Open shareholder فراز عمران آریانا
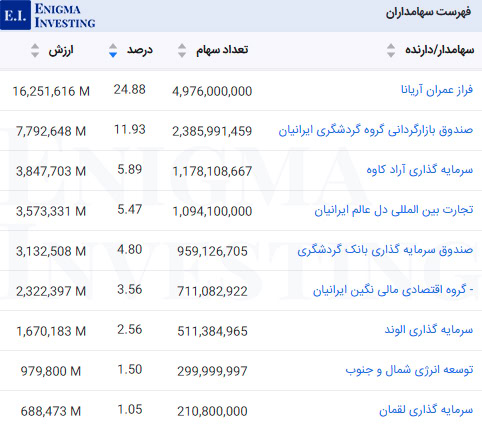Viewport: 482px width, 429px height. pos(437,90)
